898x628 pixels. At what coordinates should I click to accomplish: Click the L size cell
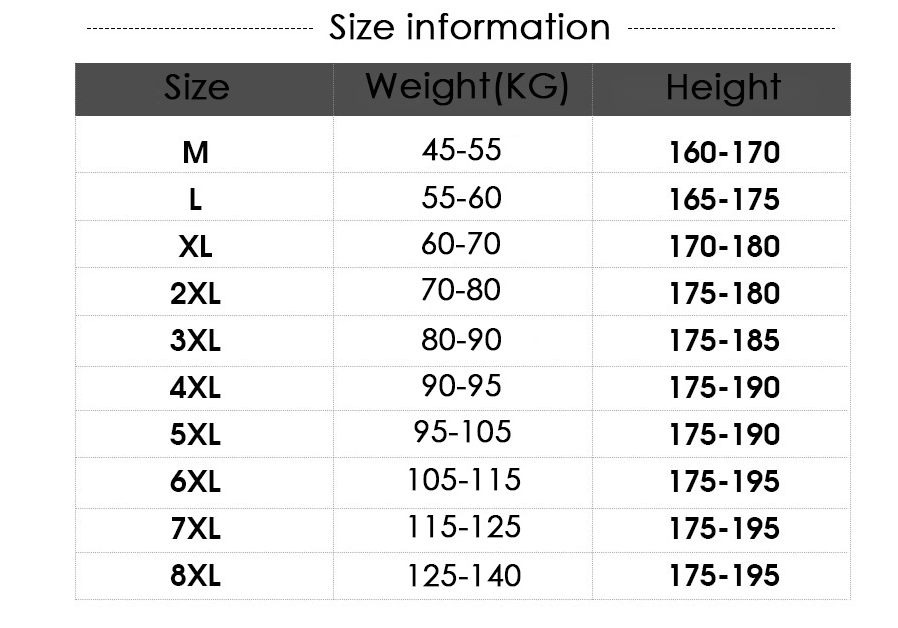pyautogui.click(x=195, y=200)
